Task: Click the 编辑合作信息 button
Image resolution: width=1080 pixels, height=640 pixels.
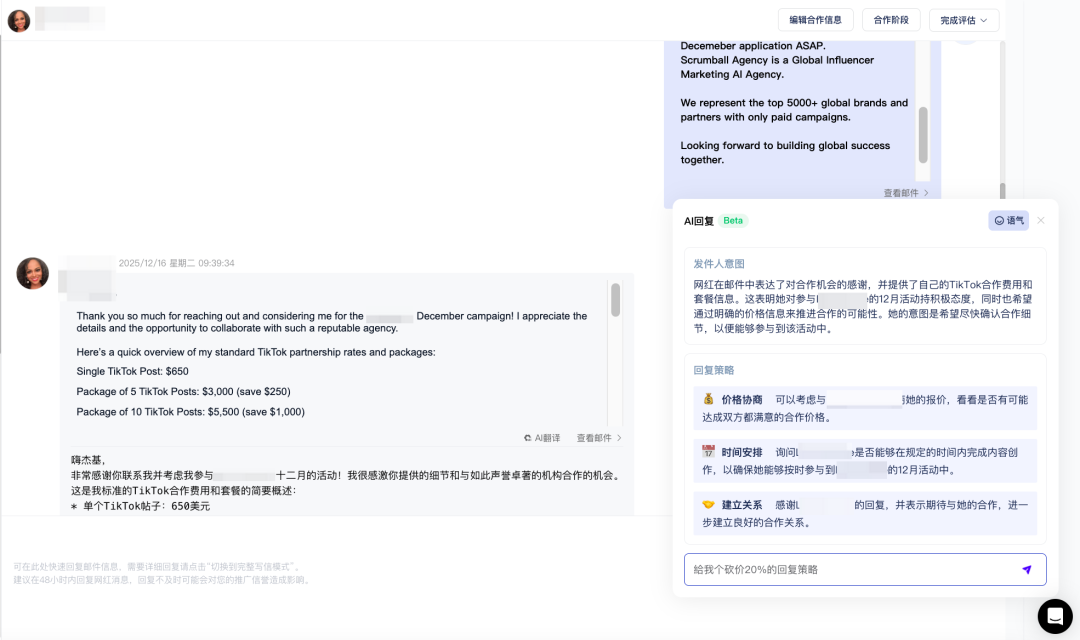Action: [815, 19]
